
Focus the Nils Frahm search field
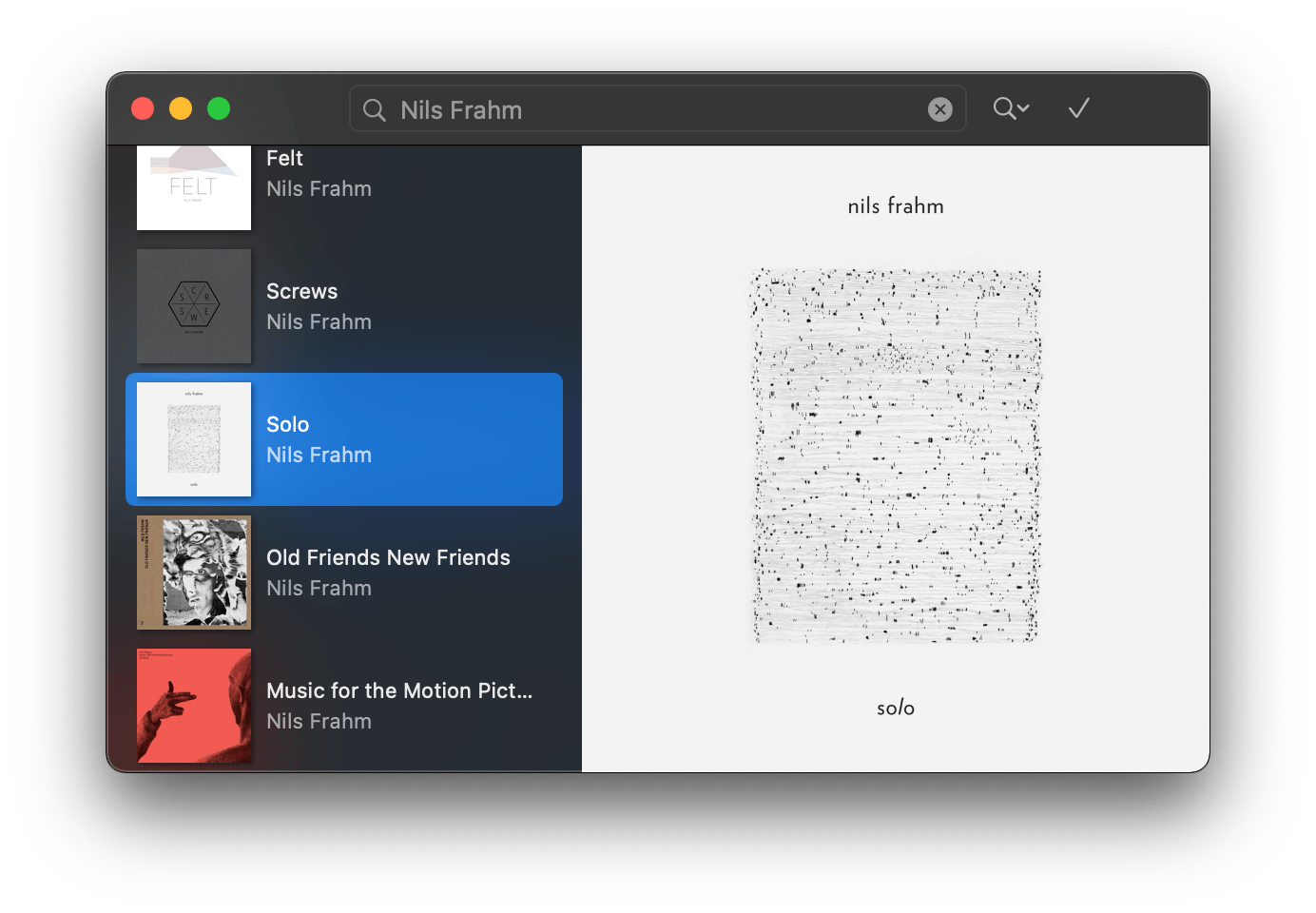[x=657, y=109]
